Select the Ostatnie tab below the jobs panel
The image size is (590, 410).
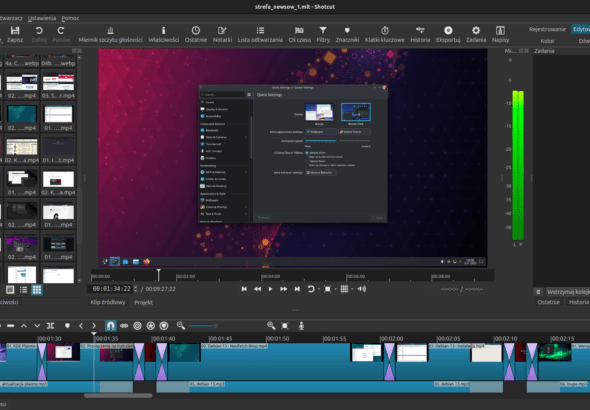point(548,302)
